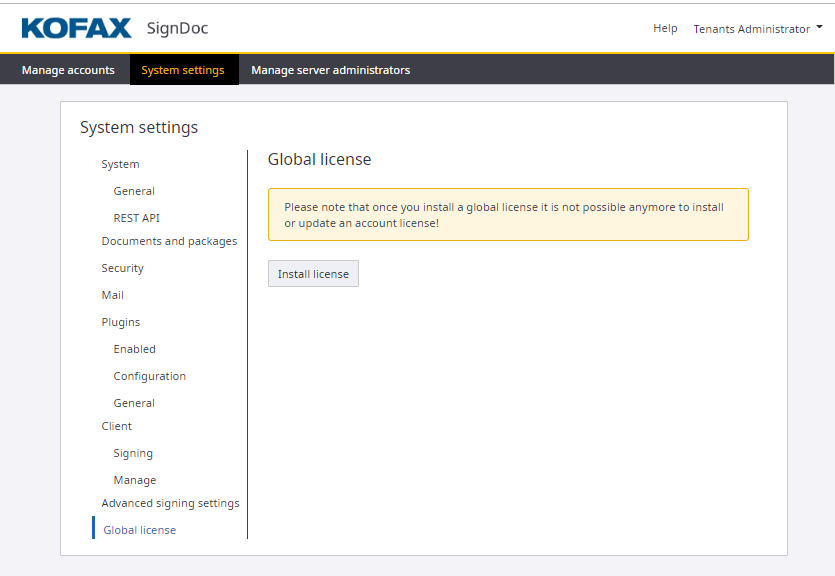Open Advanced signing settings
This screenshot has height=576, width=835.
[x=170, y=503]
